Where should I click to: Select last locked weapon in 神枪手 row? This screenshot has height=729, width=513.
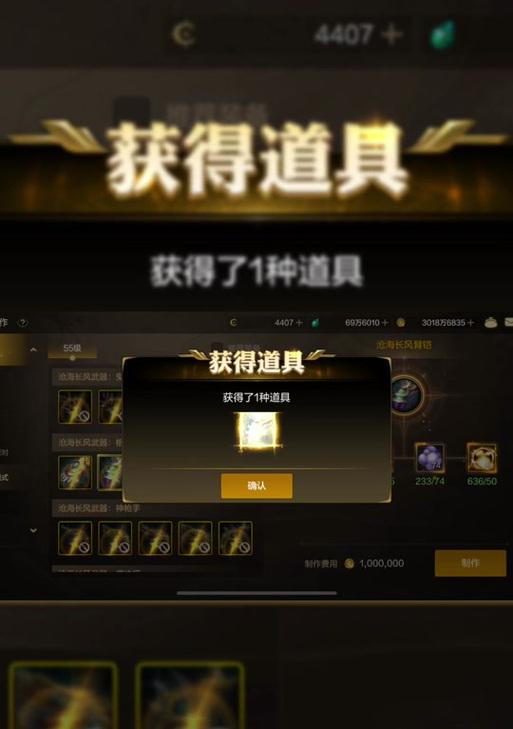(x=235, y=538)
